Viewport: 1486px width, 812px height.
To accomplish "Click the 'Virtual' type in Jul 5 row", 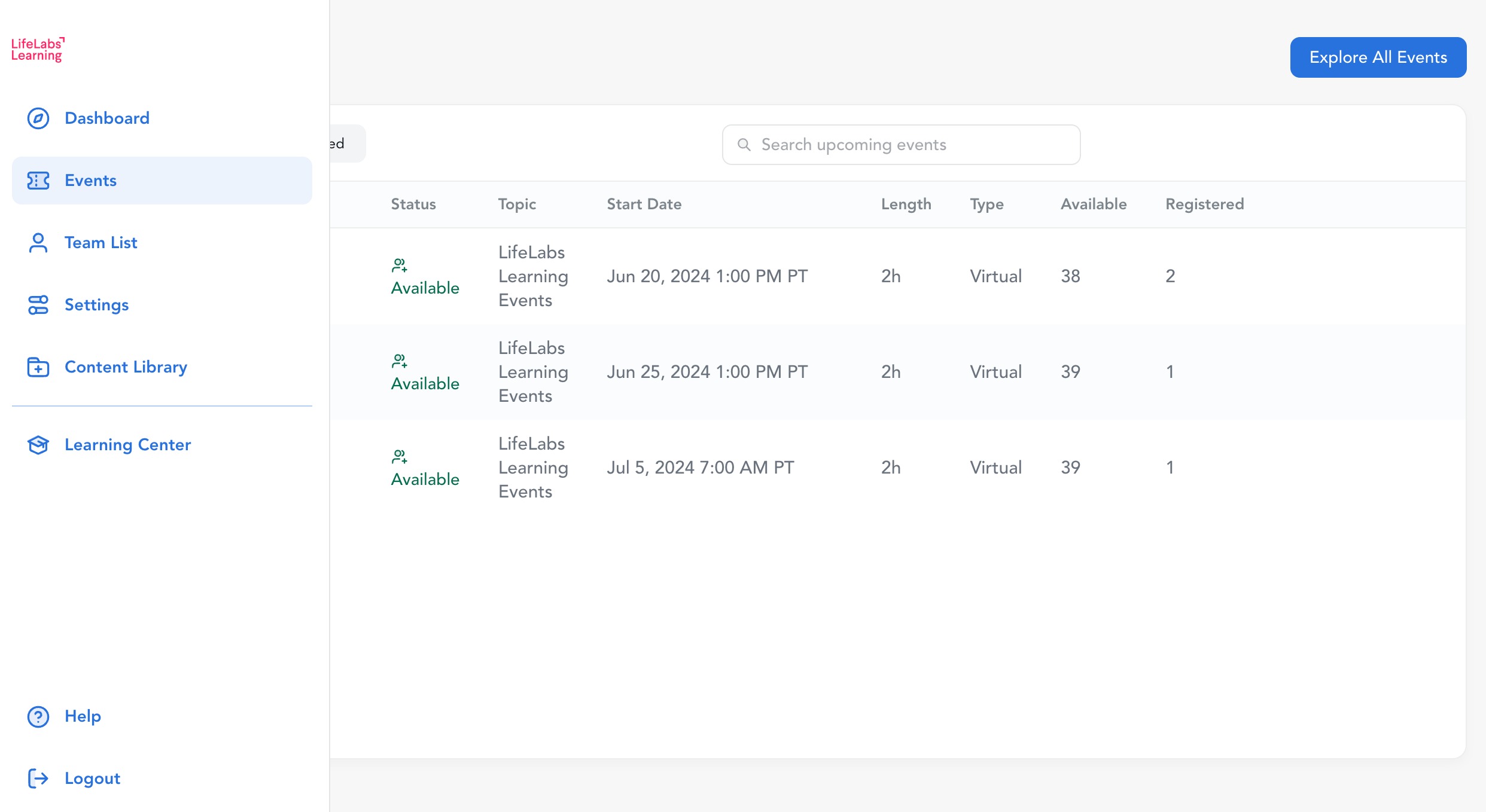I will tap(996, 468).
